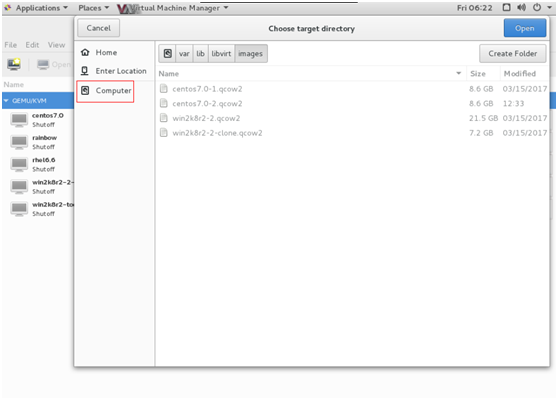Screen dimensions: 558x400
Task: Open View menu in Virt Manager
Action: [56, 45]
